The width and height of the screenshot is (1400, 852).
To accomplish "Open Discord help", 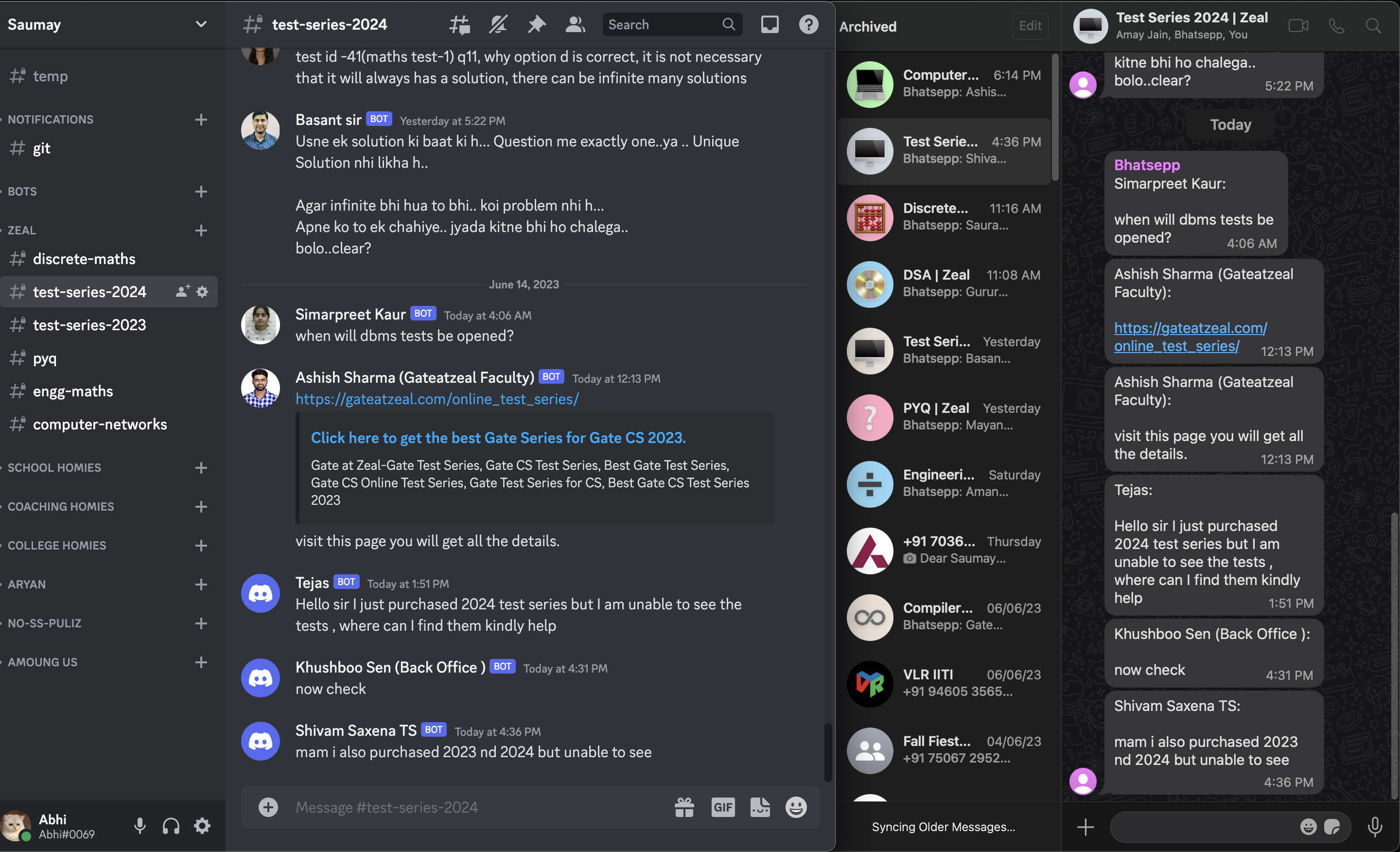I will click(809, 24).
